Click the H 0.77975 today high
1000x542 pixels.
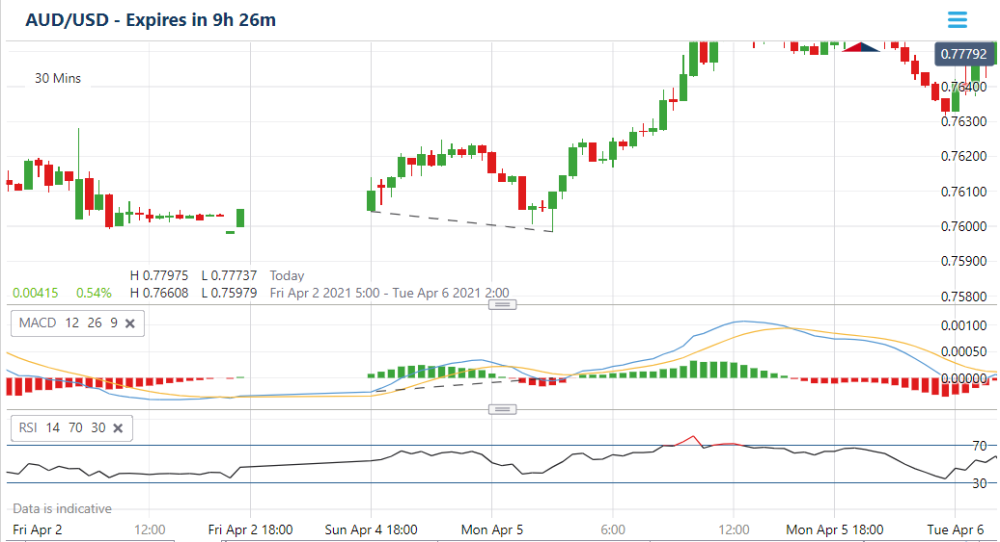click(159, 275)
